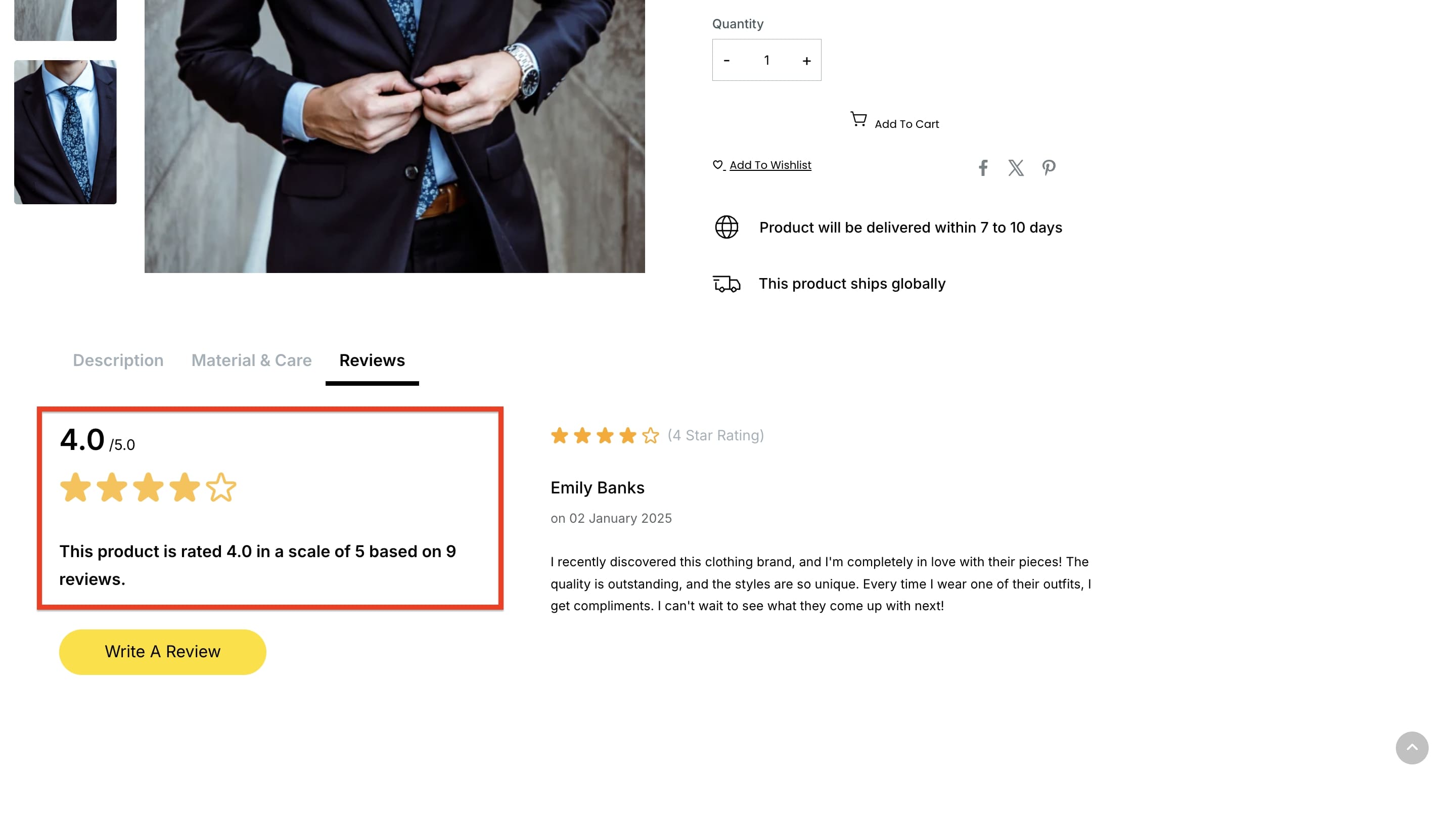1456x817 pixels.
Task: Add the product to the wishlist
Action: 769,164
